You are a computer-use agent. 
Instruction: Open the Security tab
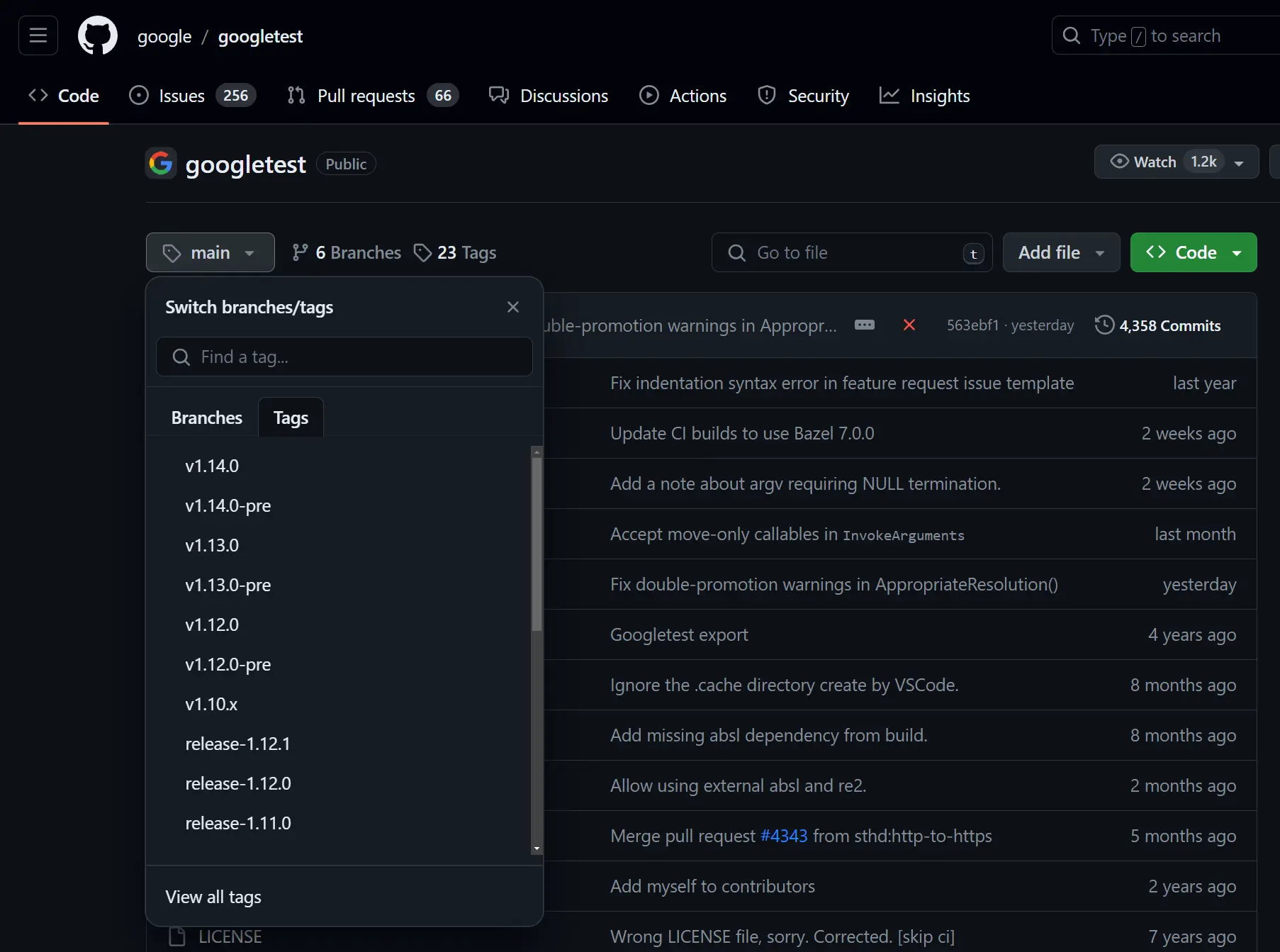(x=803, y=96)
